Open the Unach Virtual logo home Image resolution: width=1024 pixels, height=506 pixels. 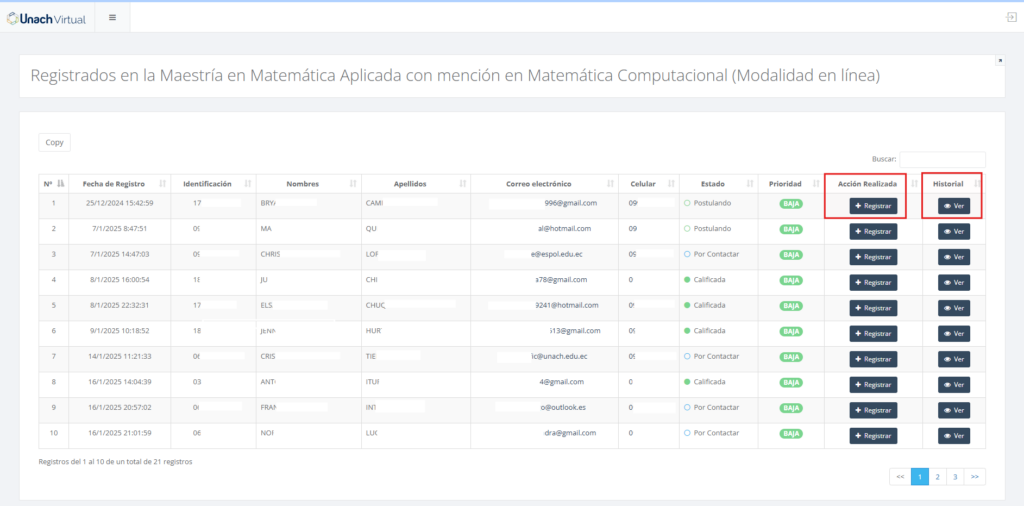[46, 17]
